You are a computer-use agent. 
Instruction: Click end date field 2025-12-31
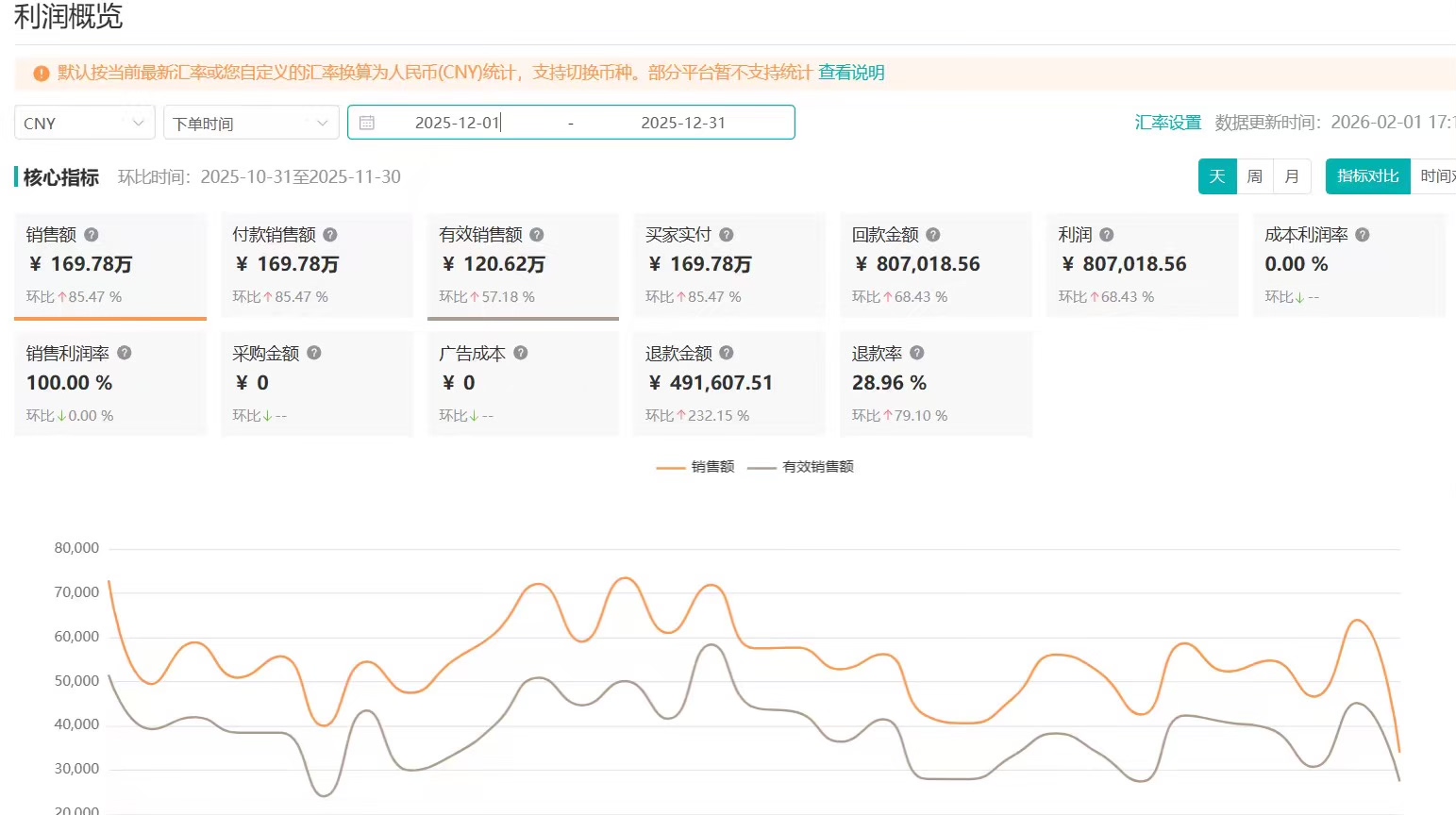coord(683,123)
